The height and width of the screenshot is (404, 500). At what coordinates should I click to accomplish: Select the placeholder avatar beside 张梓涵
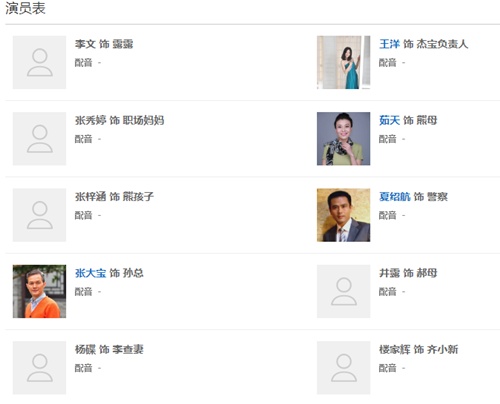point(39,215)
